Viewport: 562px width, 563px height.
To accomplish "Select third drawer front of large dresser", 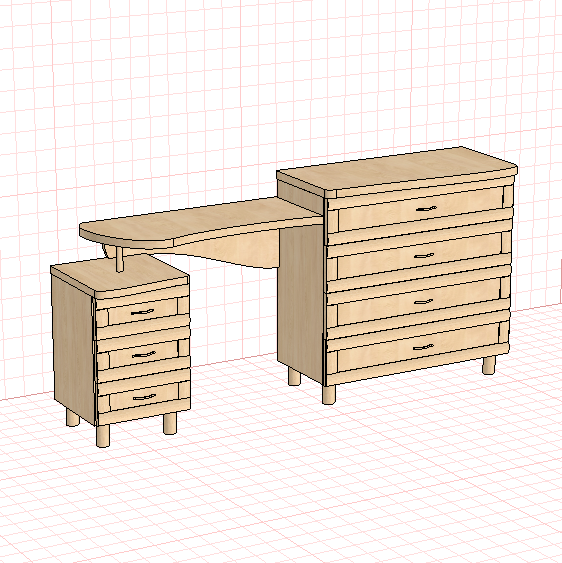I will point(419,302).
